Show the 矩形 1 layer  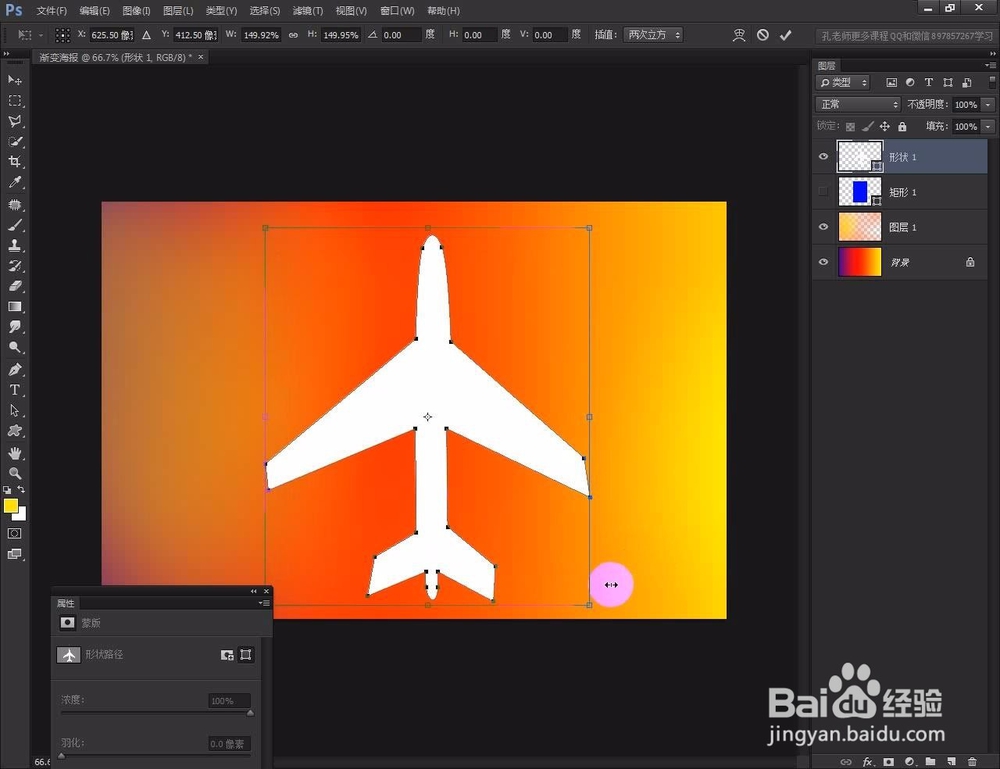pyautogui.click(x=823, y=192)
